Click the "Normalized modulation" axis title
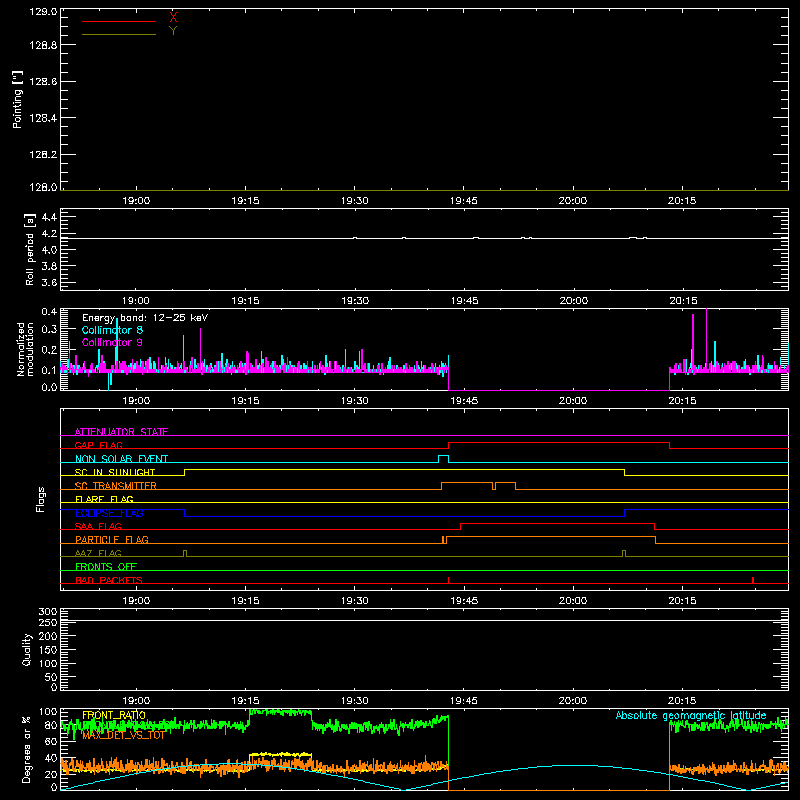The image size is (800, 800). pos(25,349)
